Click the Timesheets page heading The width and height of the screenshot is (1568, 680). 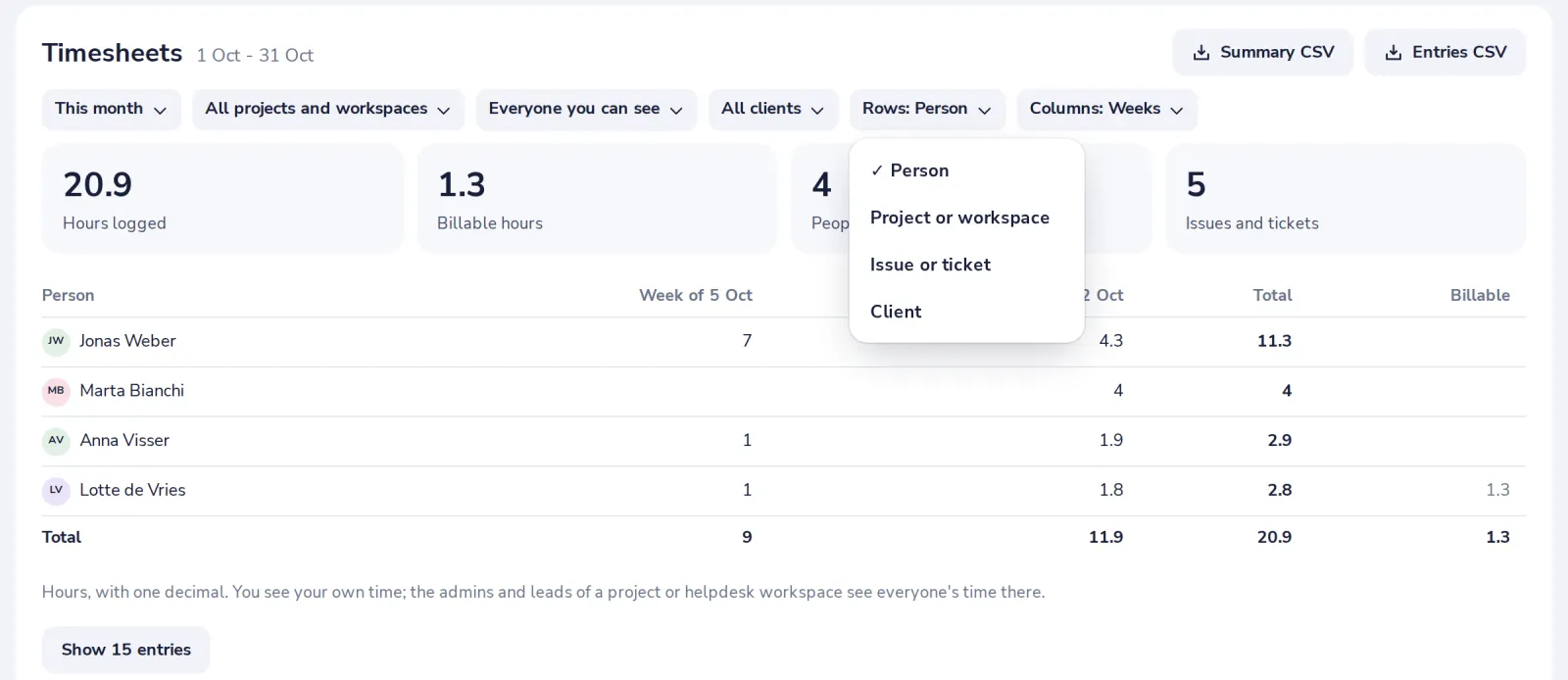coord(112,53)
